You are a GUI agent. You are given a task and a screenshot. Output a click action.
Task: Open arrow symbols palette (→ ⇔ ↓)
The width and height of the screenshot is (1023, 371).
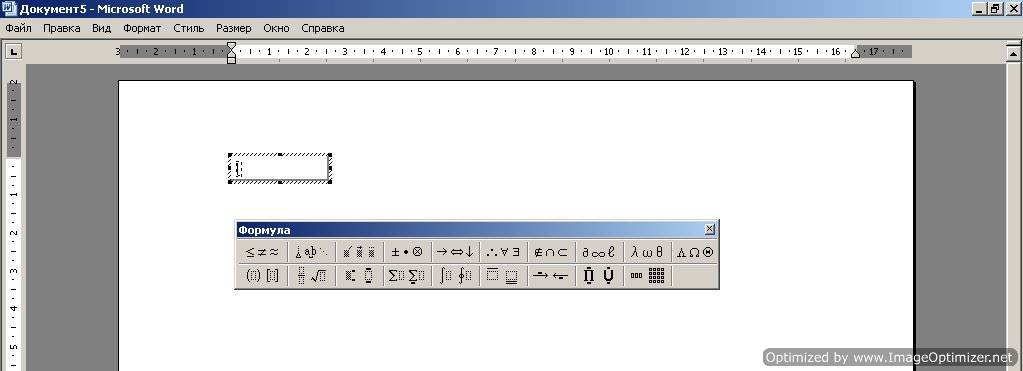point(455,252)
